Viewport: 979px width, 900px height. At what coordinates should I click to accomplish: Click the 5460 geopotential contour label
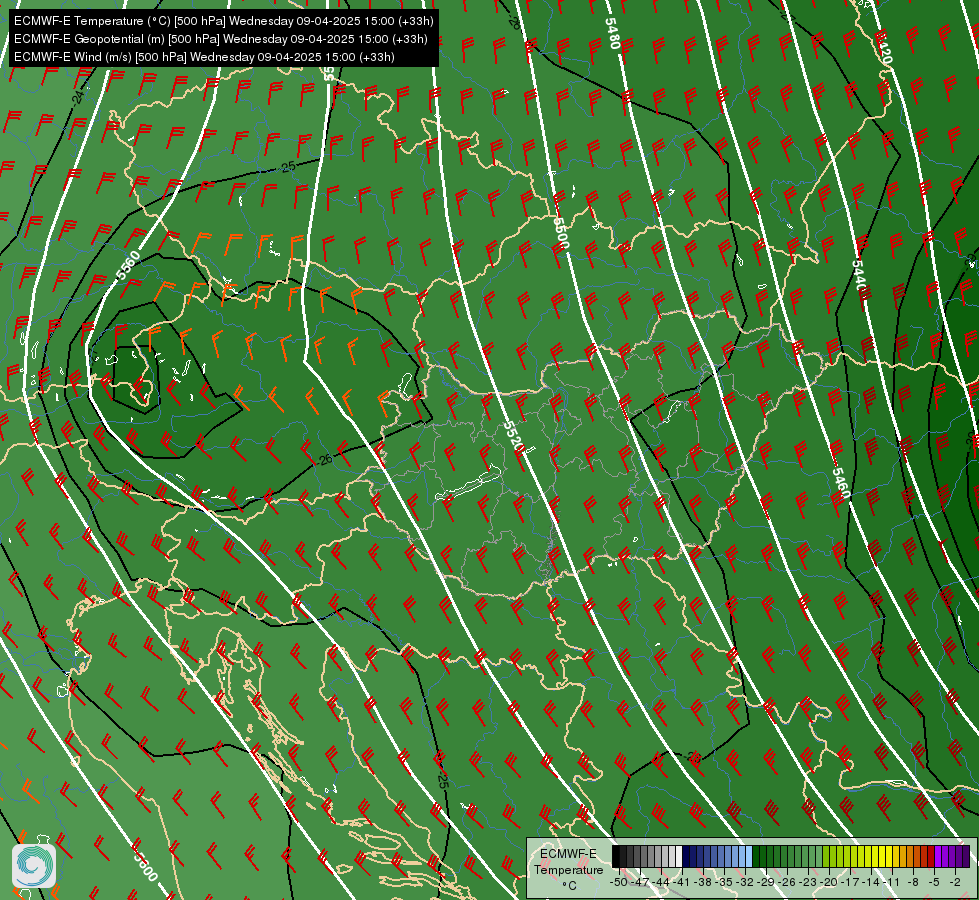point(840,483)
